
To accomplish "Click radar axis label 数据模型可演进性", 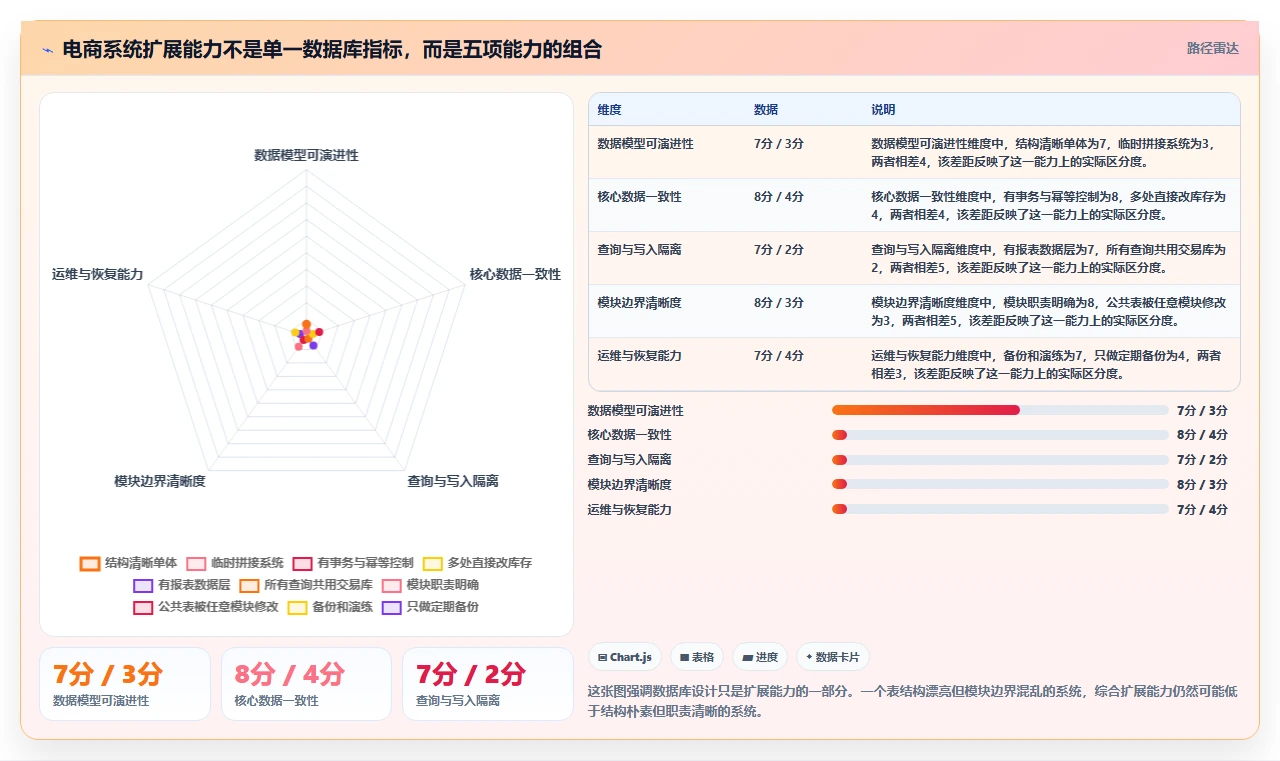I will point(306,155).
